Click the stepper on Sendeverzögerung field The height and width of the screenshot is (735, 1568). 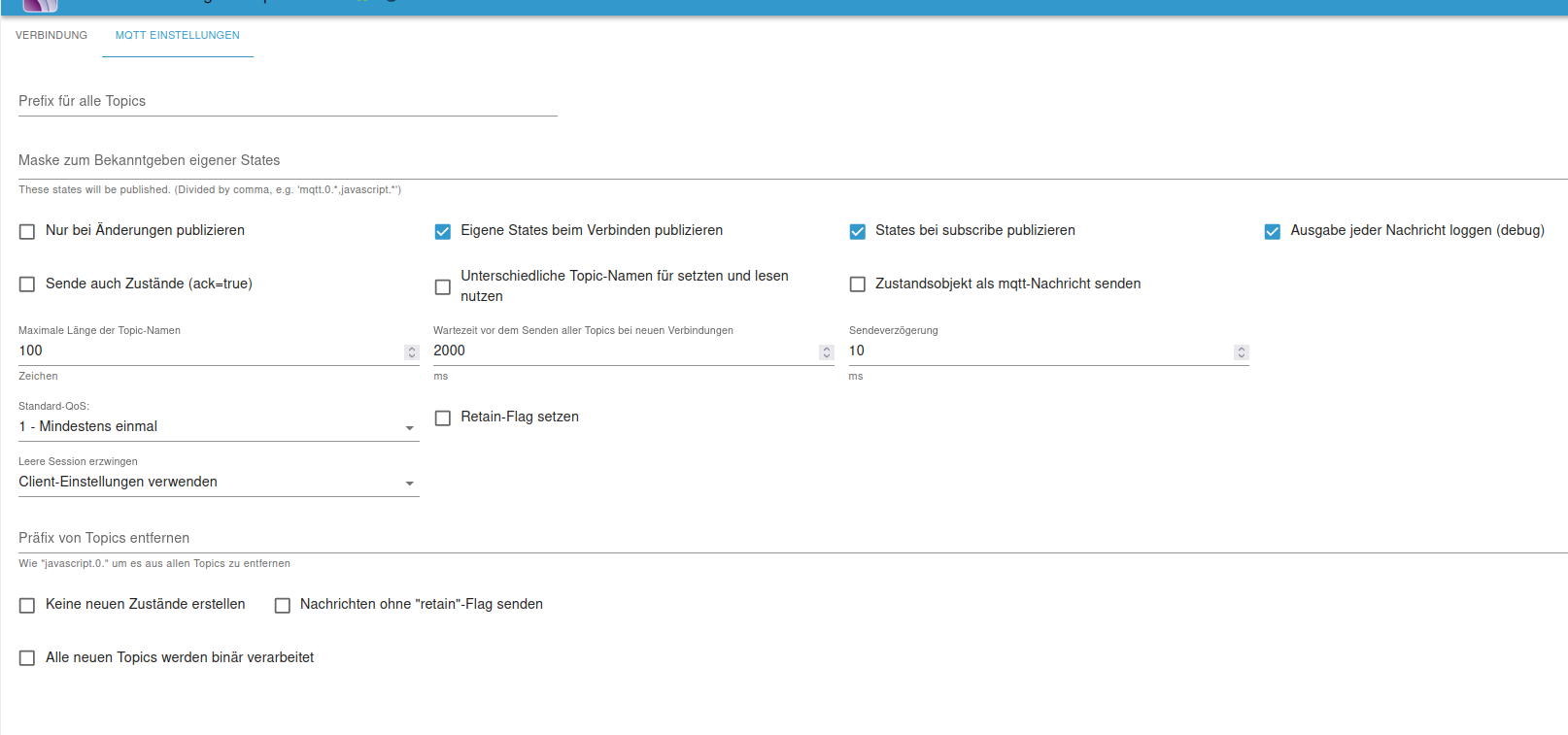click(x=1242, y=351)
